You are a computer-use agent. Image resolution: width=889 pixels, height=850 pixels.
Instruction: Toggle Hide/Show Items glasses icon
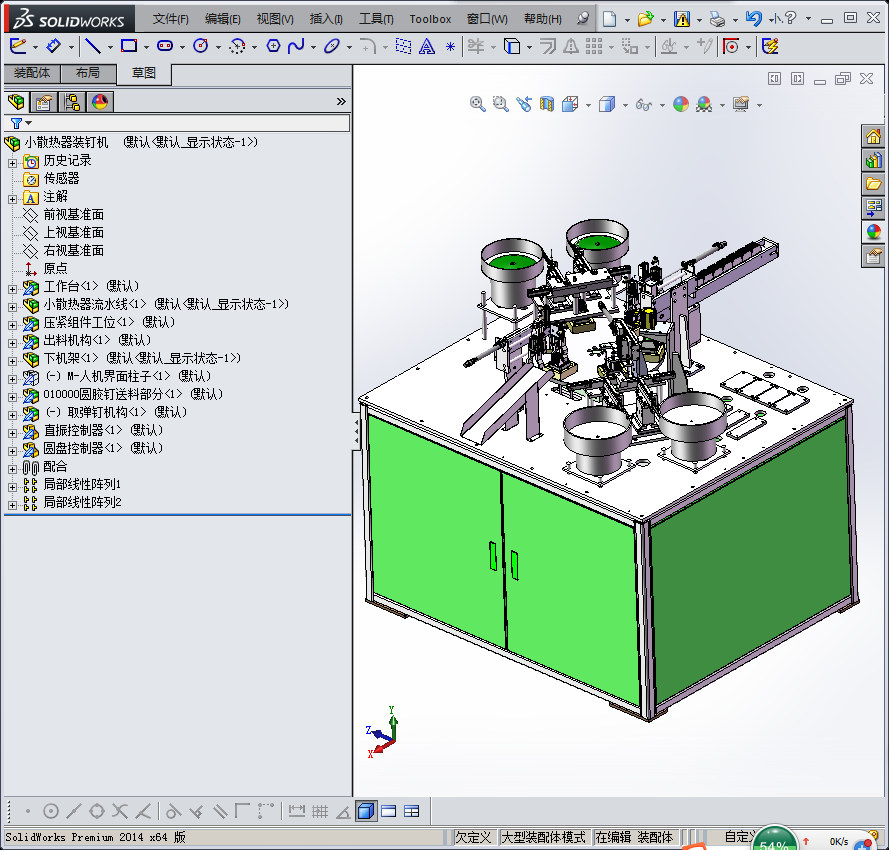click(x=644, y=104)
